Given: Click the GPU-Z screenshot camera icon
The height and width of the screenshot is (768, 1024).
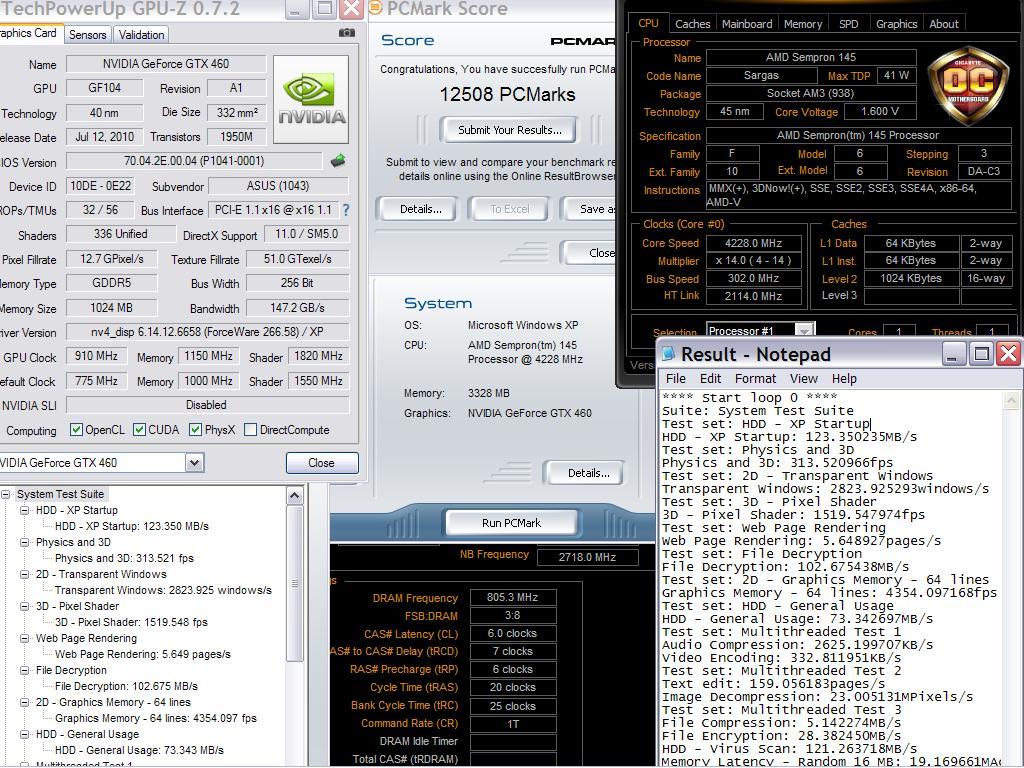Looking at the screenshot, I should [347, 33].
